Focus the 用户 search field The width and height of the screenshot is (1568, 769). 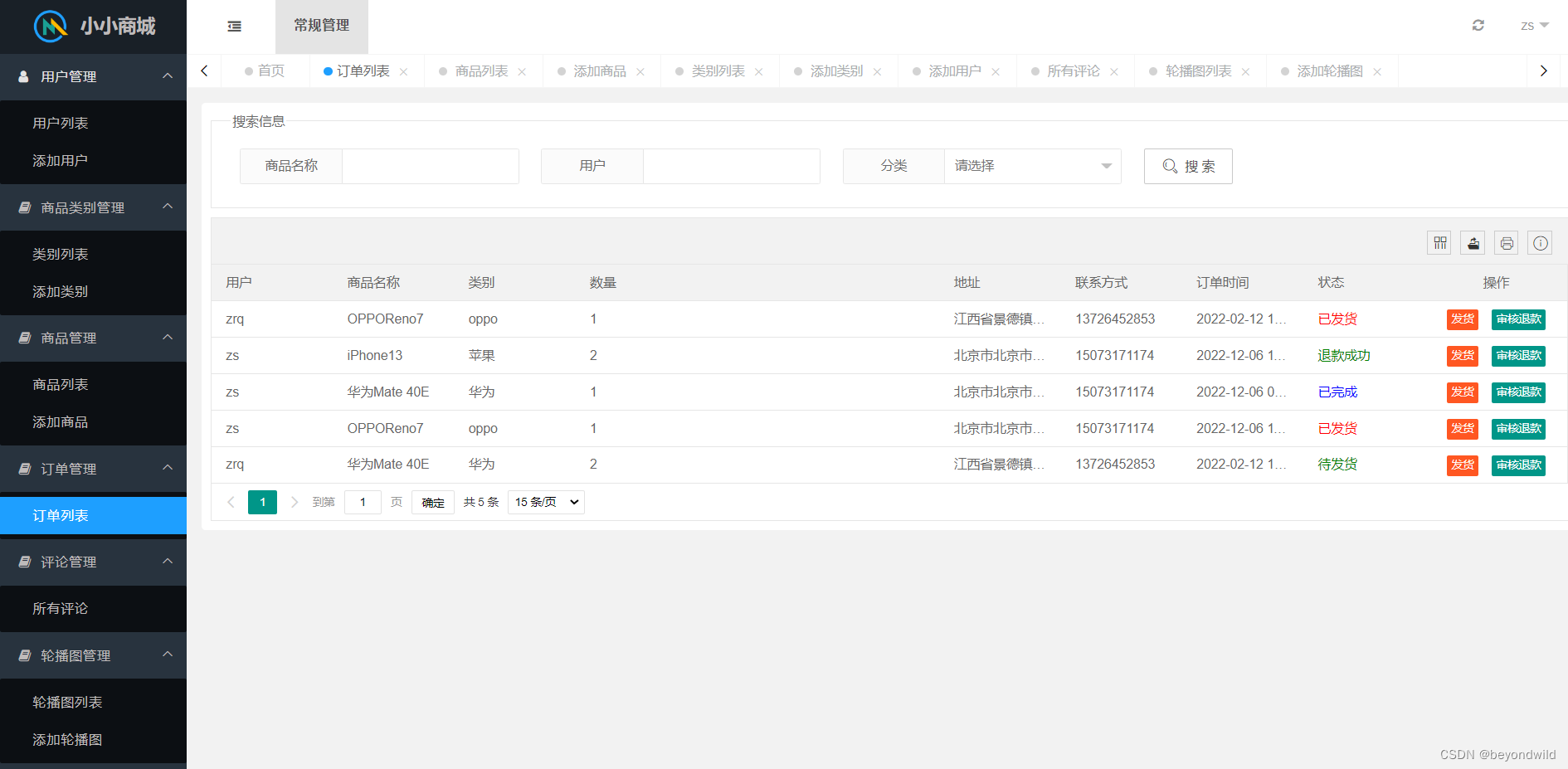tap(732, 166)
